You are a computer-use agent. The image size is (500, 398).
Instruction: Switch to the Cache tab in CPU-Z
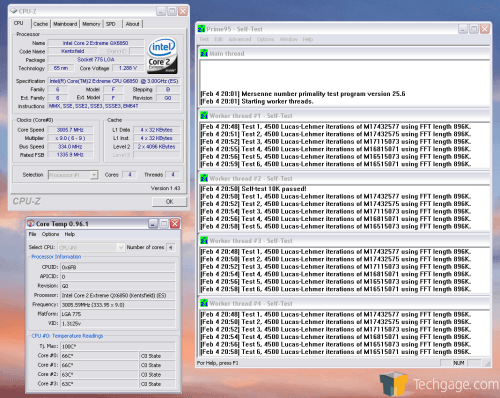pos(41,24)
